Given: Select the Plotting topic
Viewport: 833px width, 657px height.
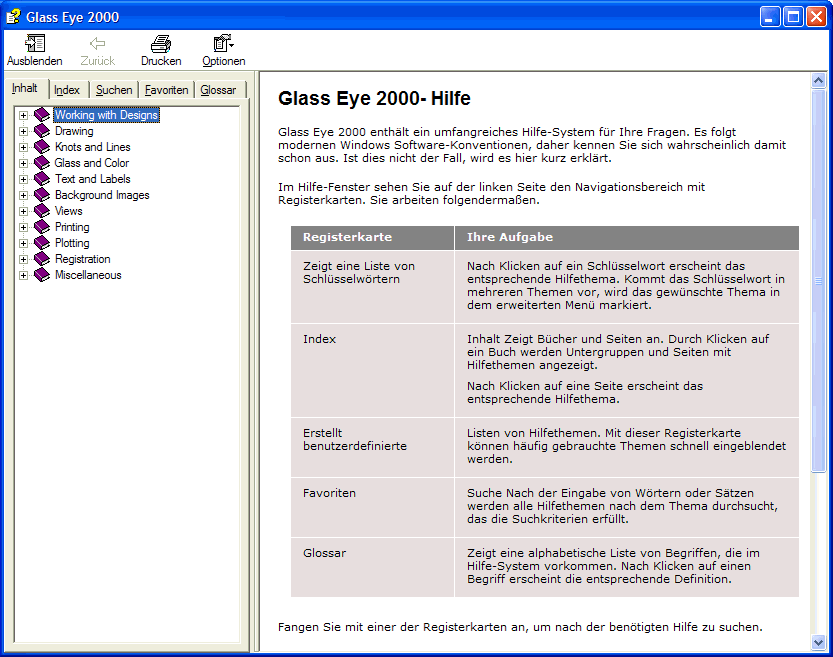Looking at the screenshot, I should (x=72, y=243).
